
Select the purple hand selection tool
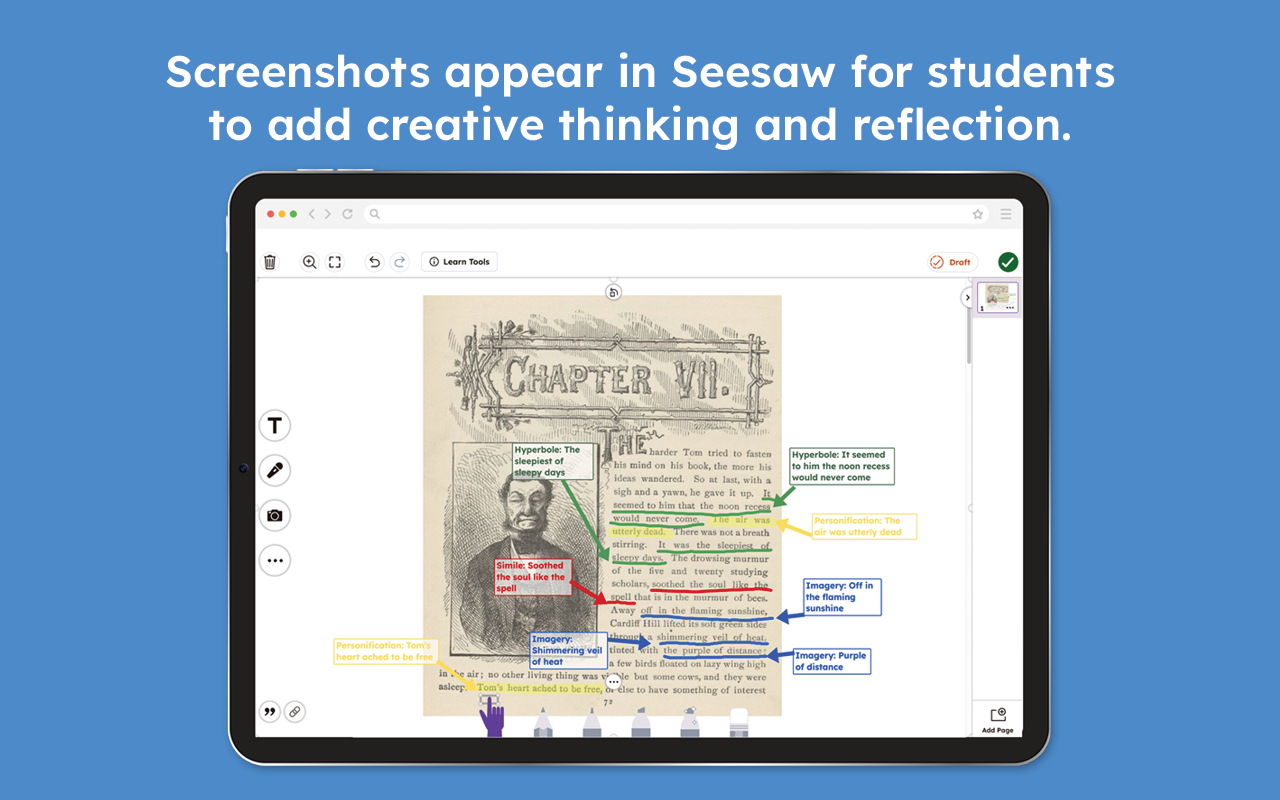pos(493,720)
